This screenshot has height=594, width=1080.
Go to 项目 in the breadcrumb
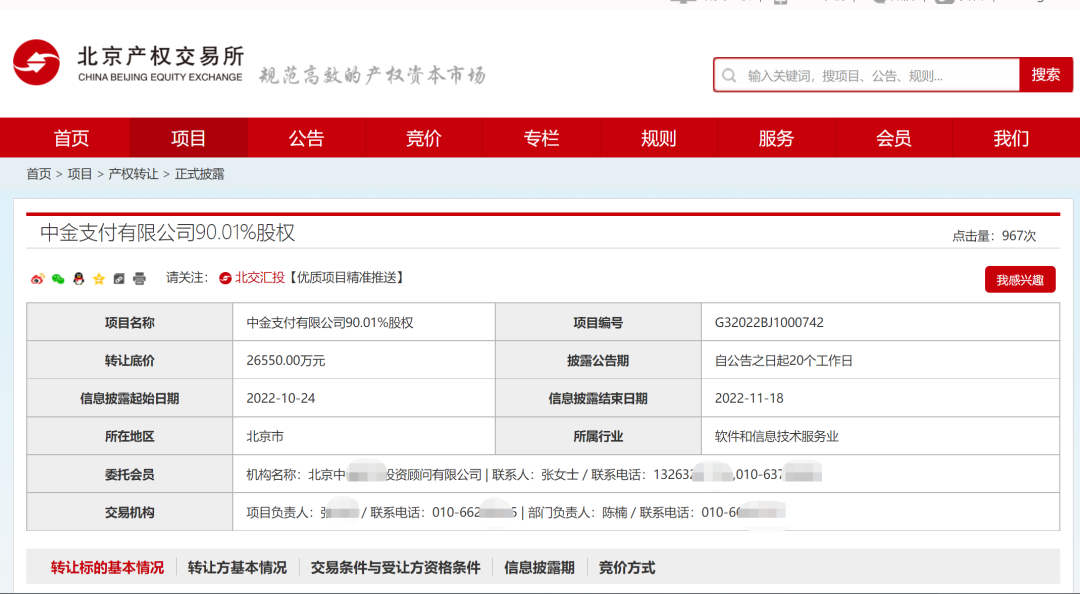click(80, 174)
